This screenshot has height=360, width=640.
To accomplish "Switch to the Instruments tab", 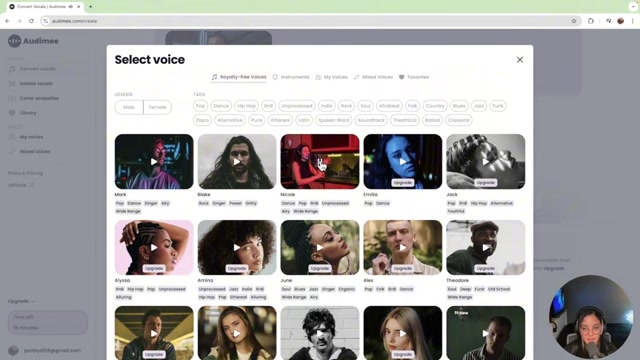I will (x=291, y=77).
